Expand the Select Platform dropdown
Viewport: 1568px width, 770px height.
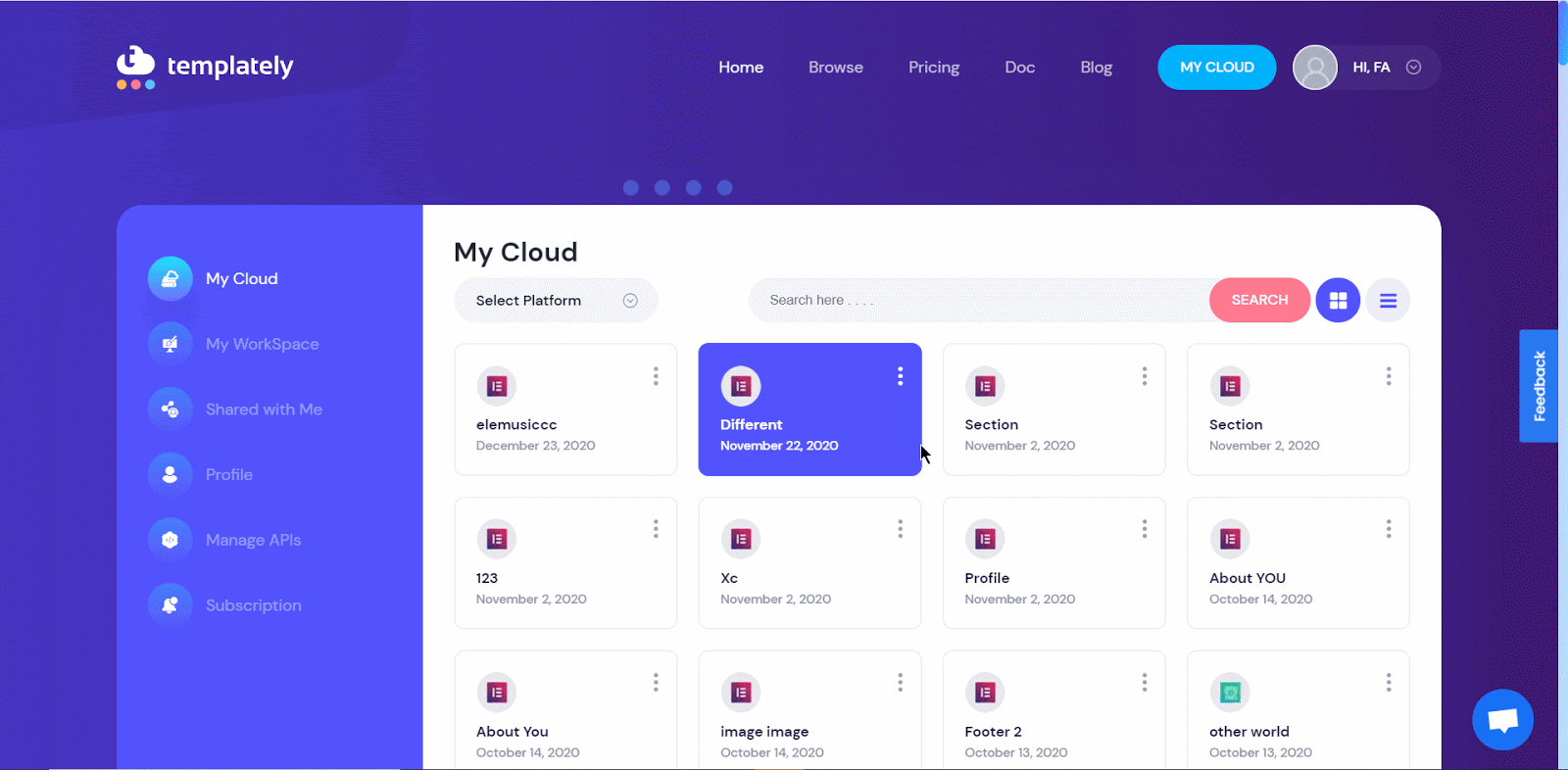pyautogui.click(x=555, y=301)
